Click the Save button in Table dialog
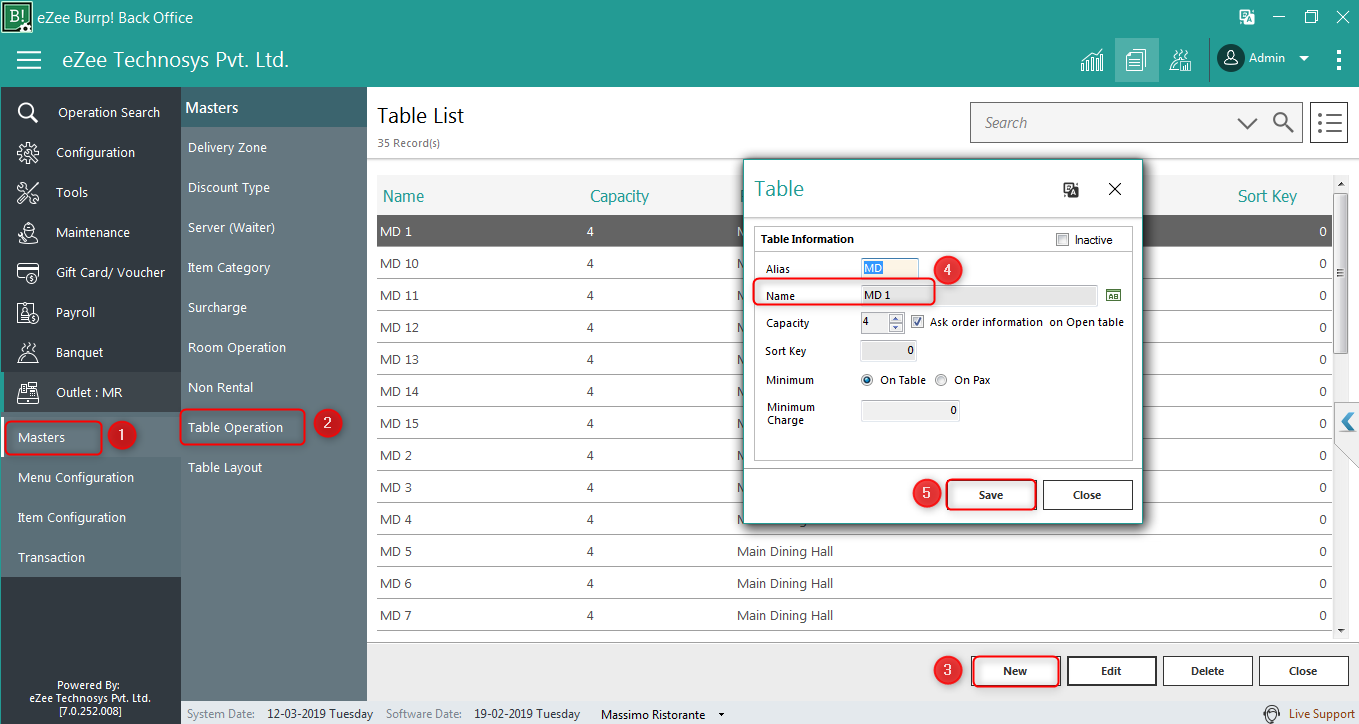Viewport: 1359px width, 724px height. [991, 495]
